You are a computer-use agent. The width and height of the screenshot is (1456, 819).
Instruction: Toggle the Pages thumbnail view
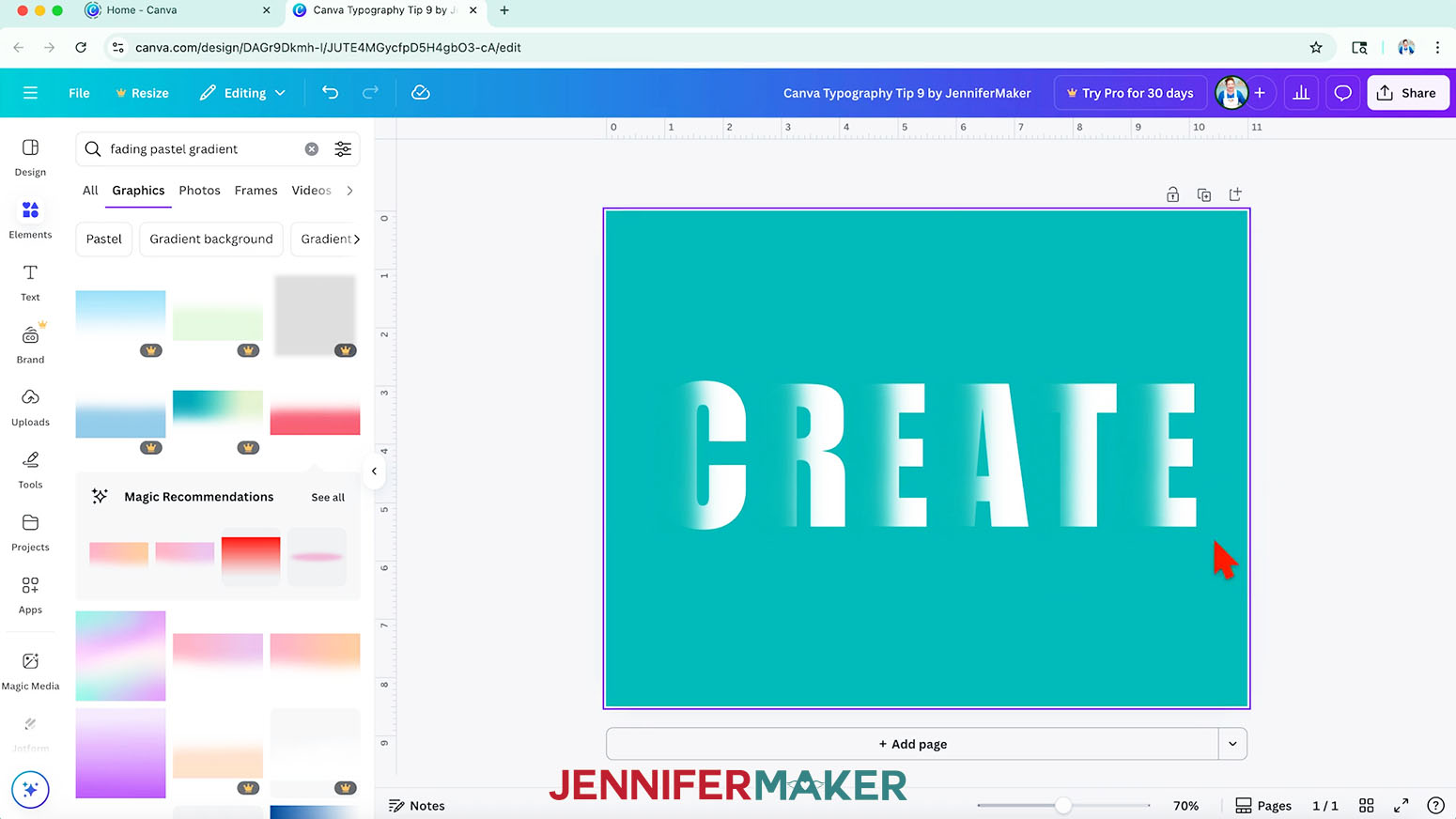coord(1263,806)
